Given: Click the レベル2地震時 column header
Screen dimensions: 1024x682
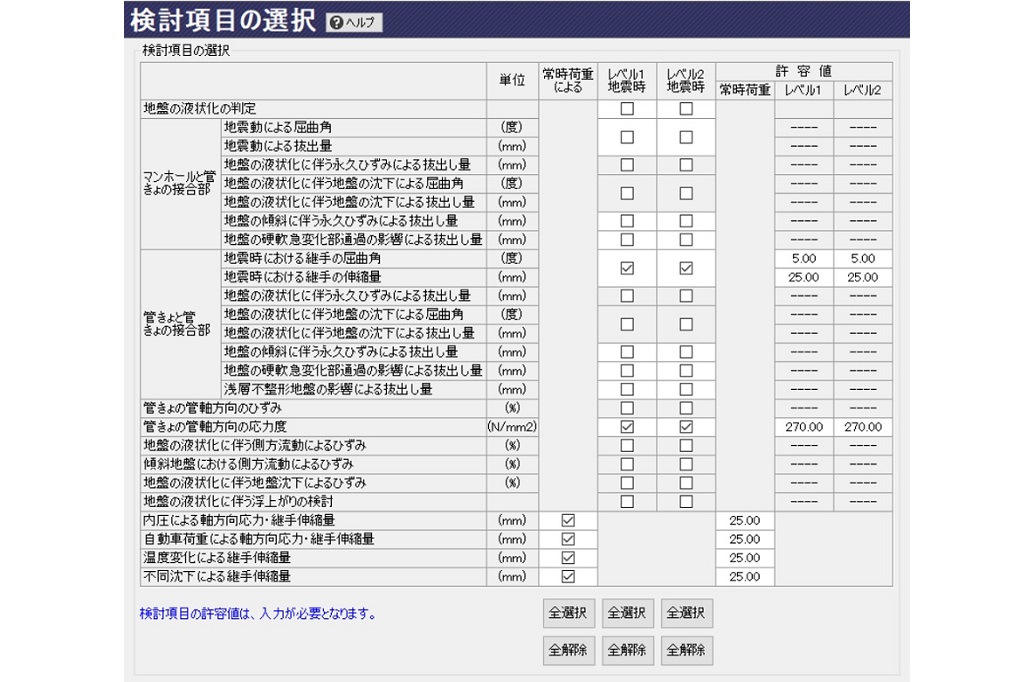Looking at the screenshot, I should (686, 80).
